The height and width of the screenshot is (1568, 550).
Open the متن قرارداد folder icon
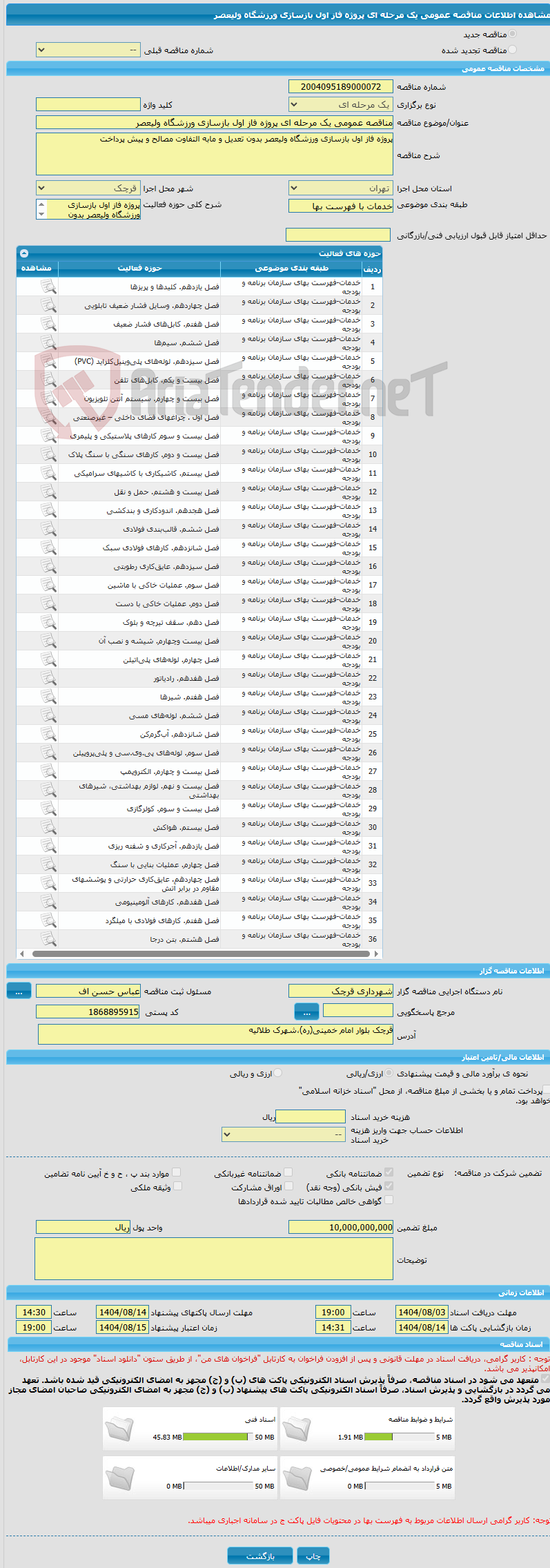click(297, 1478)
